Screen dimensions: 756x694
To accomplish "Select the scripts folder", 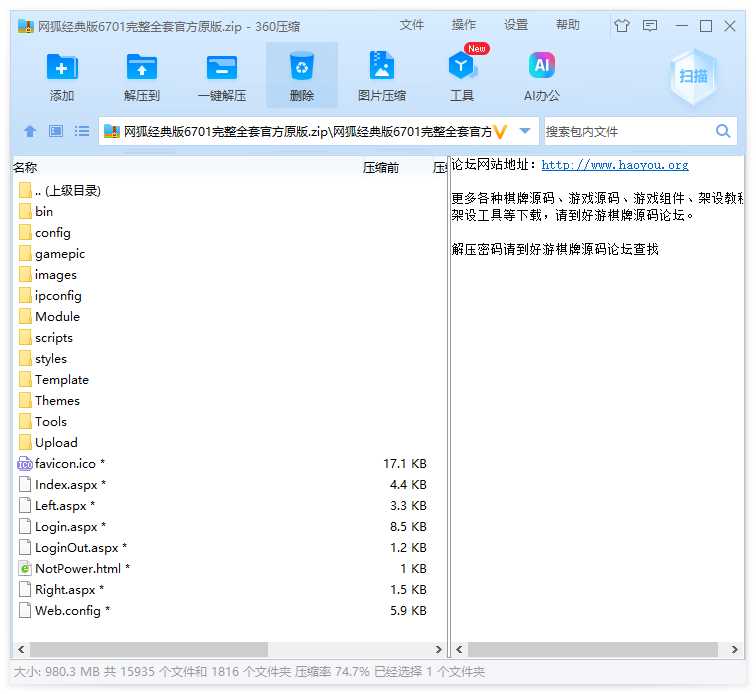I will (x=46, y=338).
